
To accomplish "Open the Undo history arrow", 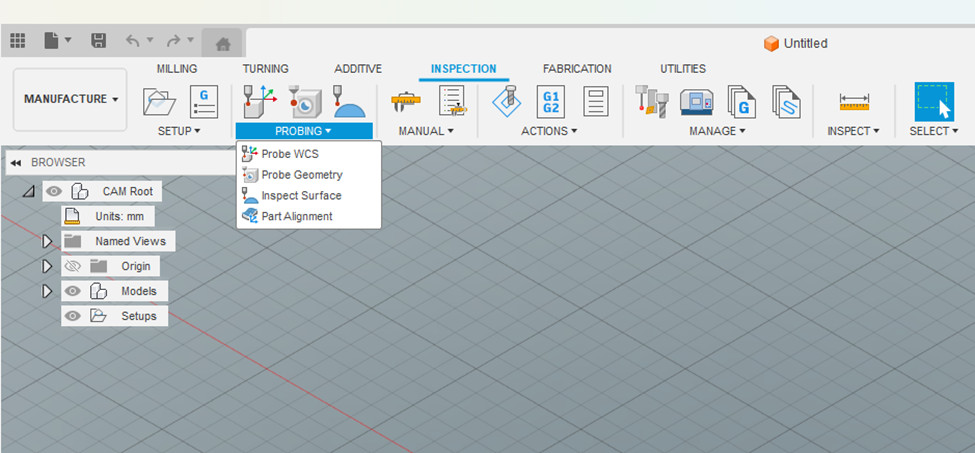I will pos(150,40).
